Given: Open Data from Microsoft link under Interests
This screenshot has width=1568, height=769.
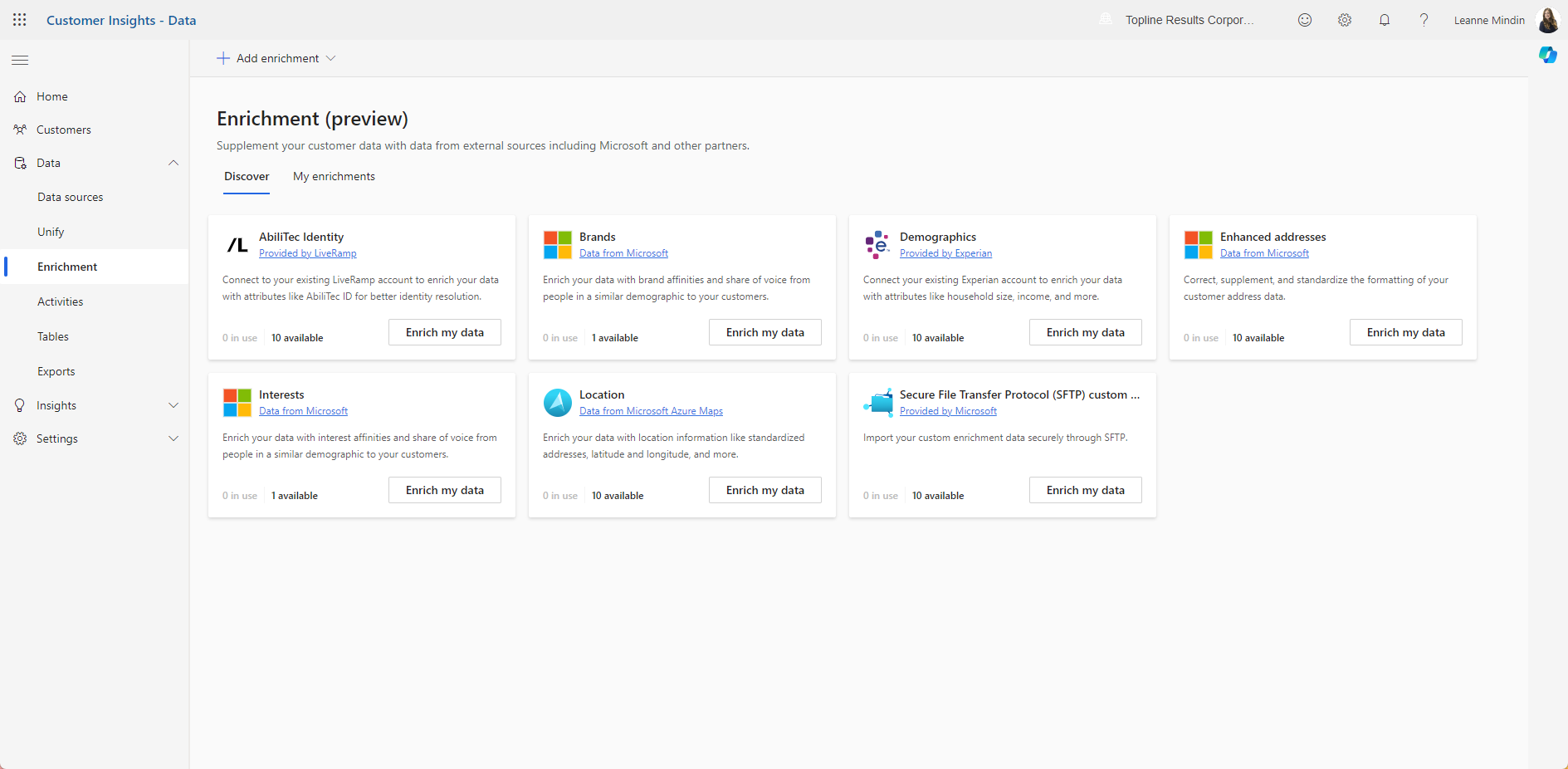Looking at the screenshot, I should click(303, 411).
